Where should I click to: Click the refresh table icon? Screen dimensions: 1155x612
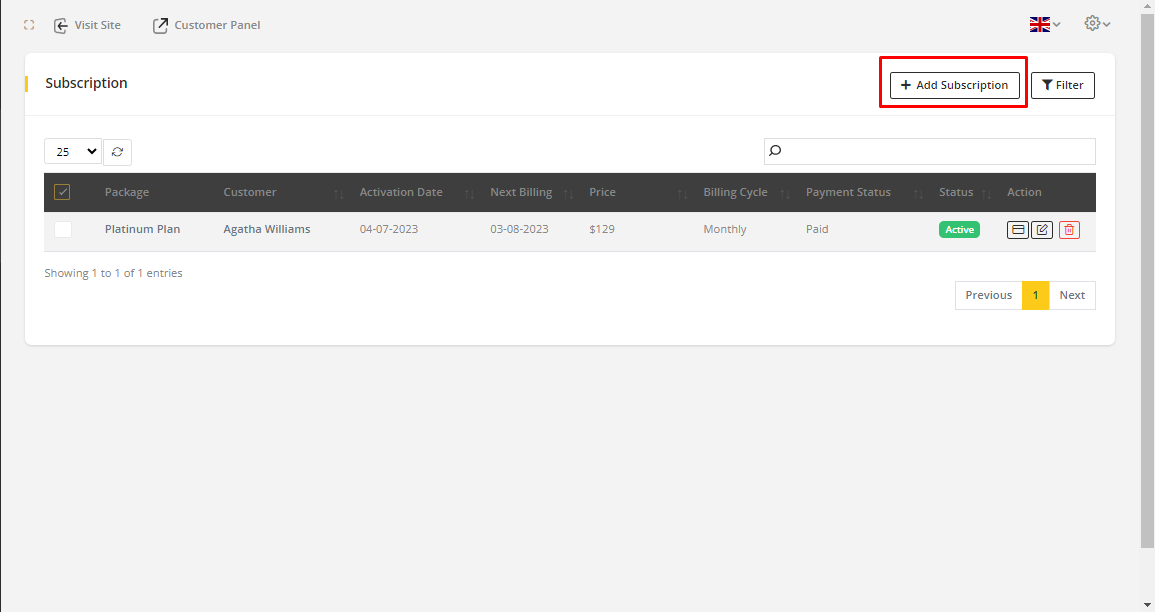118,152
